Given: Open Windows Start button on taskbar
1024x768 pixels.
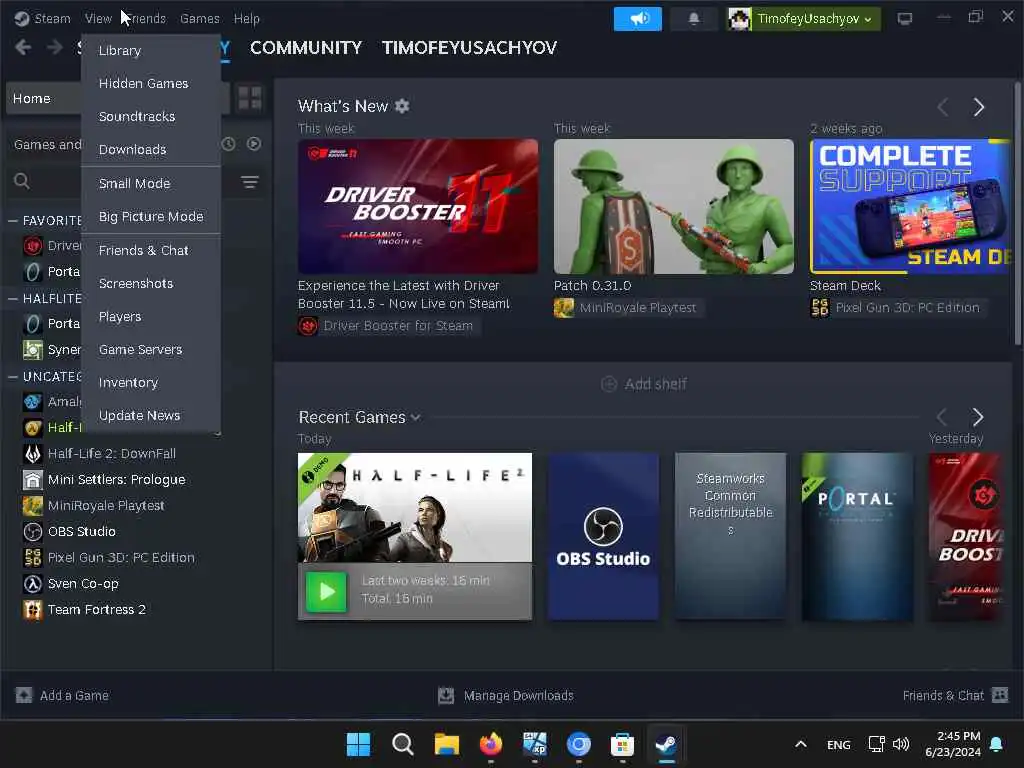Looking at the screenshot, I should click(358, 744).
